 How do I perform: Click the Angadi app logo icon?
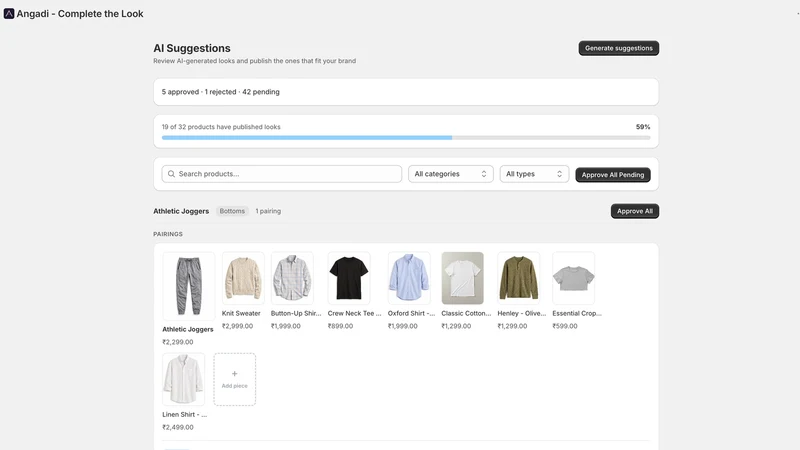(x=9, y=14)
